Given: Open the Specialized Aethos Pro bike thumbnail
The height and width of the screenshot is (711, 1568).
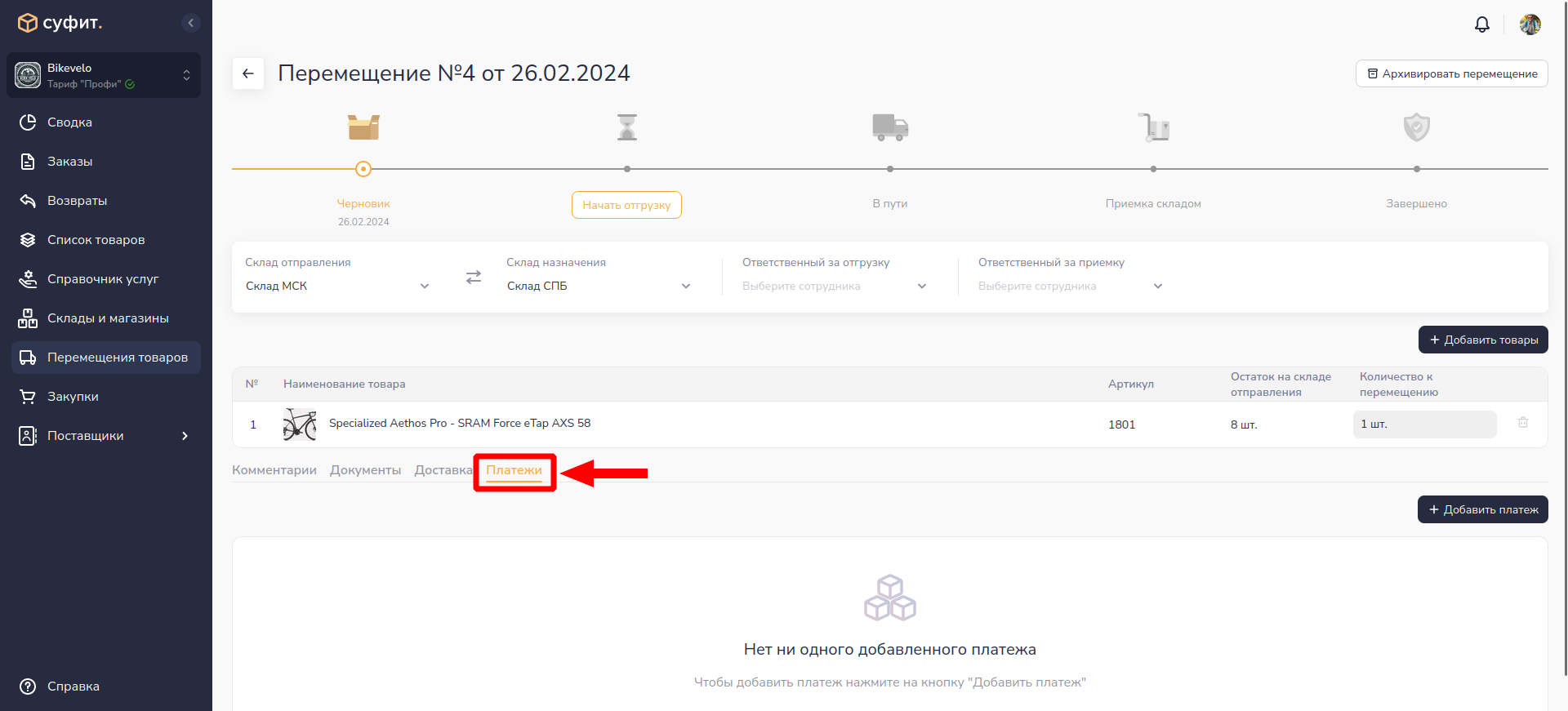Looking at the screenshot, I should point(300,424).
